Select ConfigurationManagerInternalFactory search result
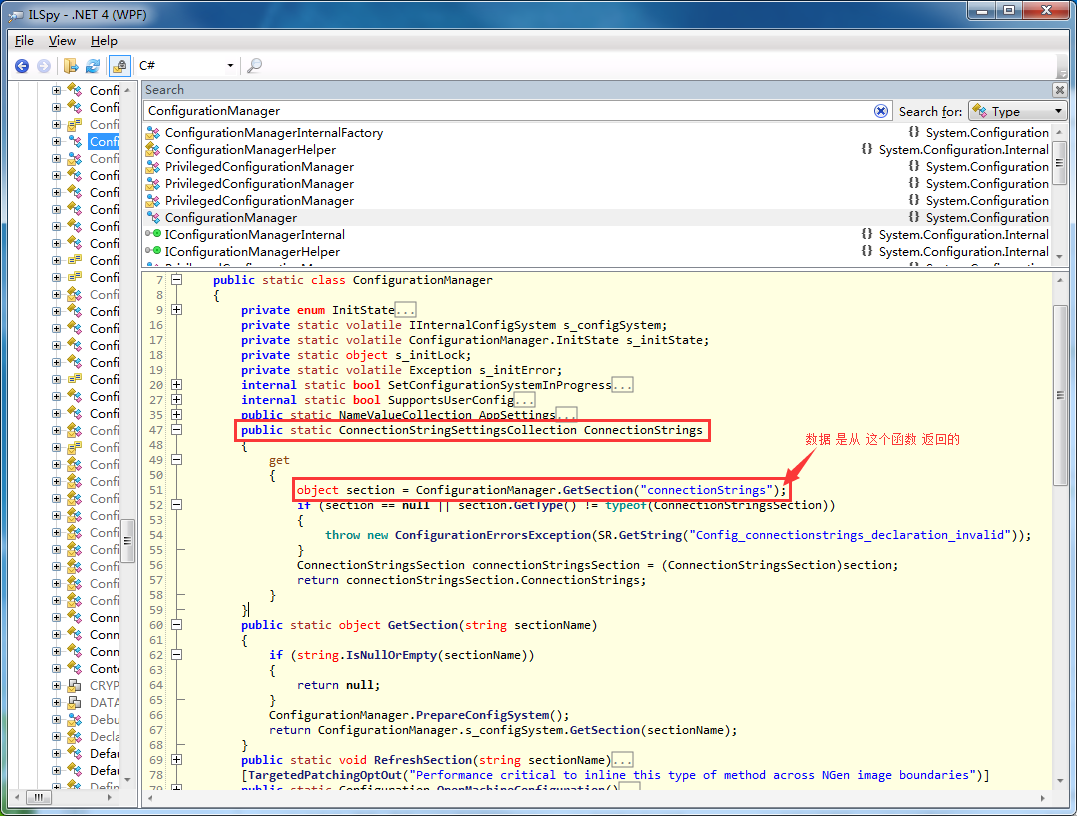 point(274,133)
